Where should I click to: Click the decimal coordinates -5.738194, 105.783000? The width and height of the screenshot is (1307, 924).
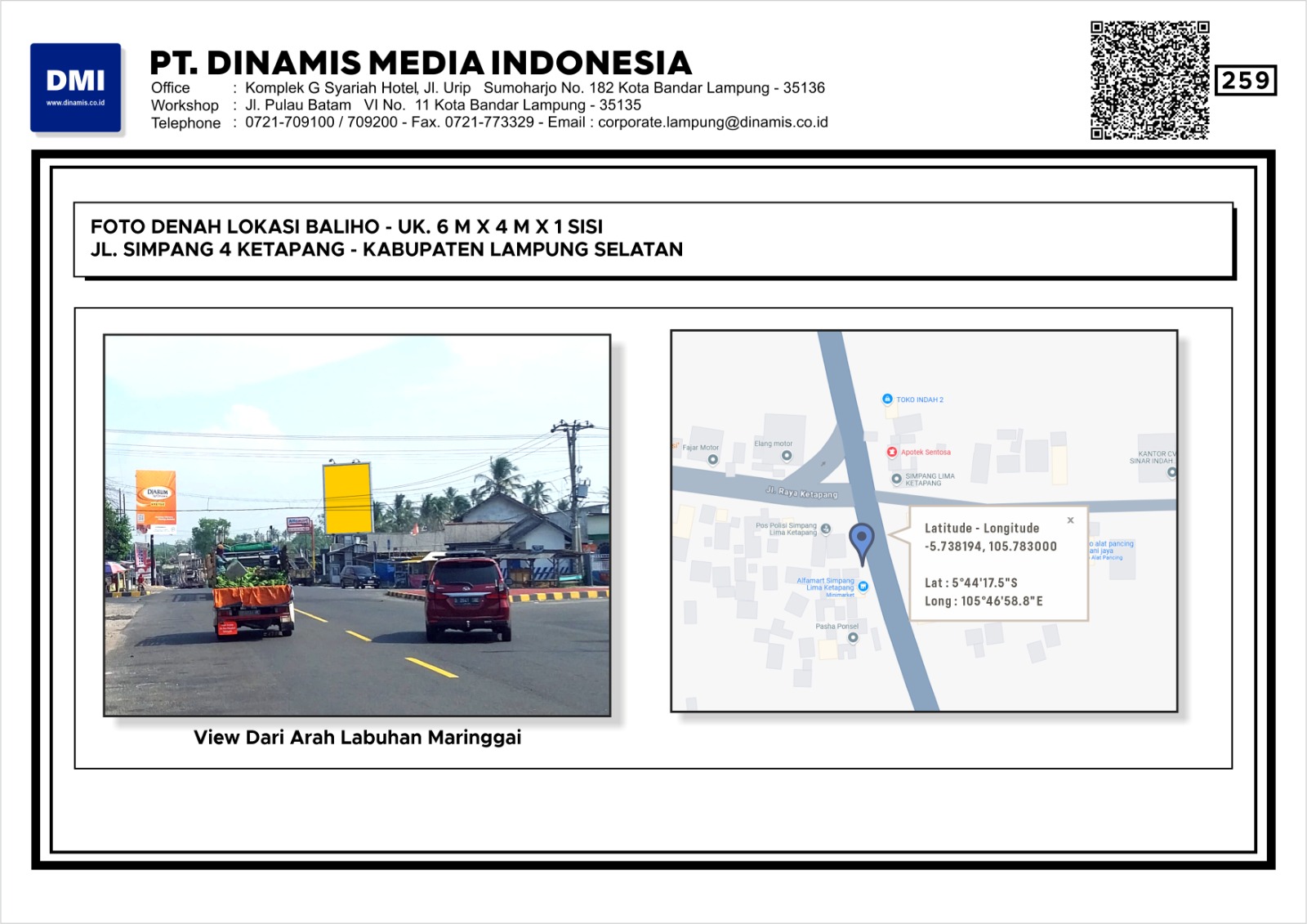pos(990,547)
